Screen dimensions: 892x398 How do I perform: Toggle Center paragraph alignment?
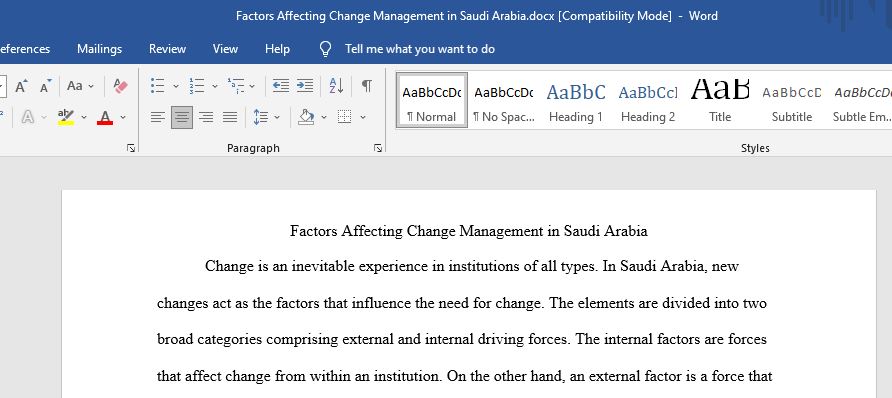pyautogui.click(x=182, y=117)
